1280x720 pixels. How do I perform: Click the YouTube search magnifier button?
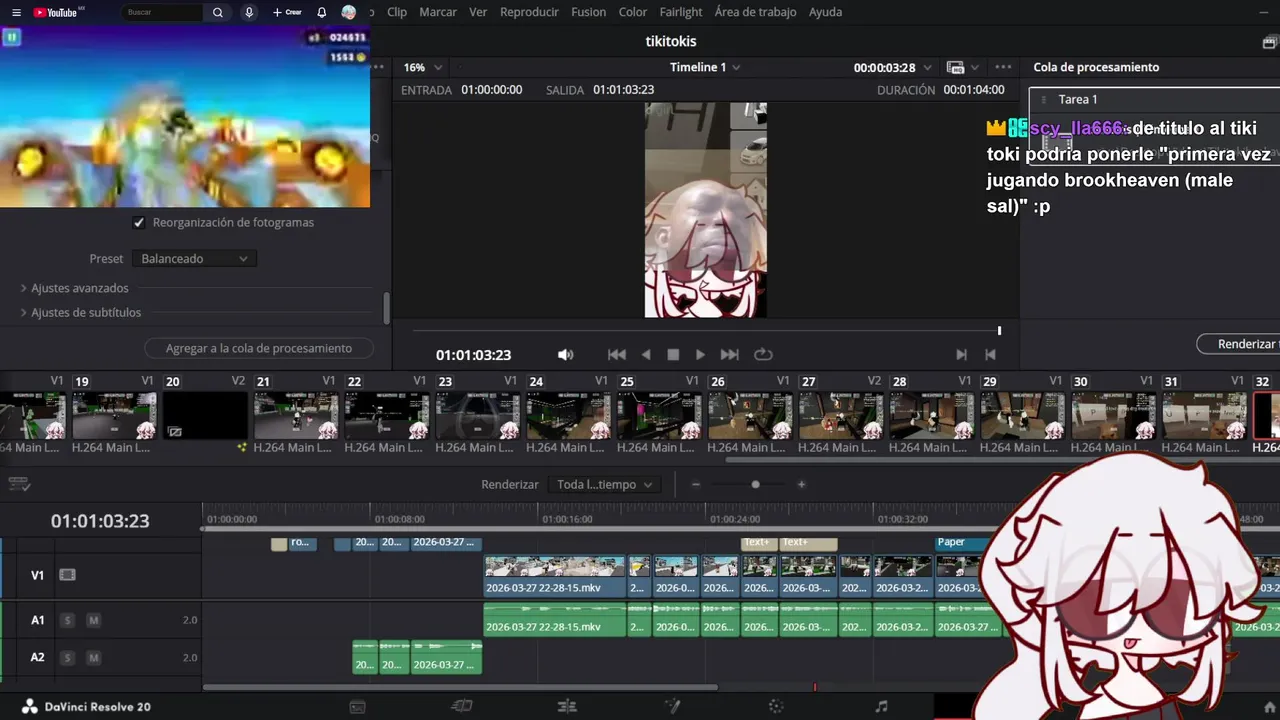(x=218, y=12)
